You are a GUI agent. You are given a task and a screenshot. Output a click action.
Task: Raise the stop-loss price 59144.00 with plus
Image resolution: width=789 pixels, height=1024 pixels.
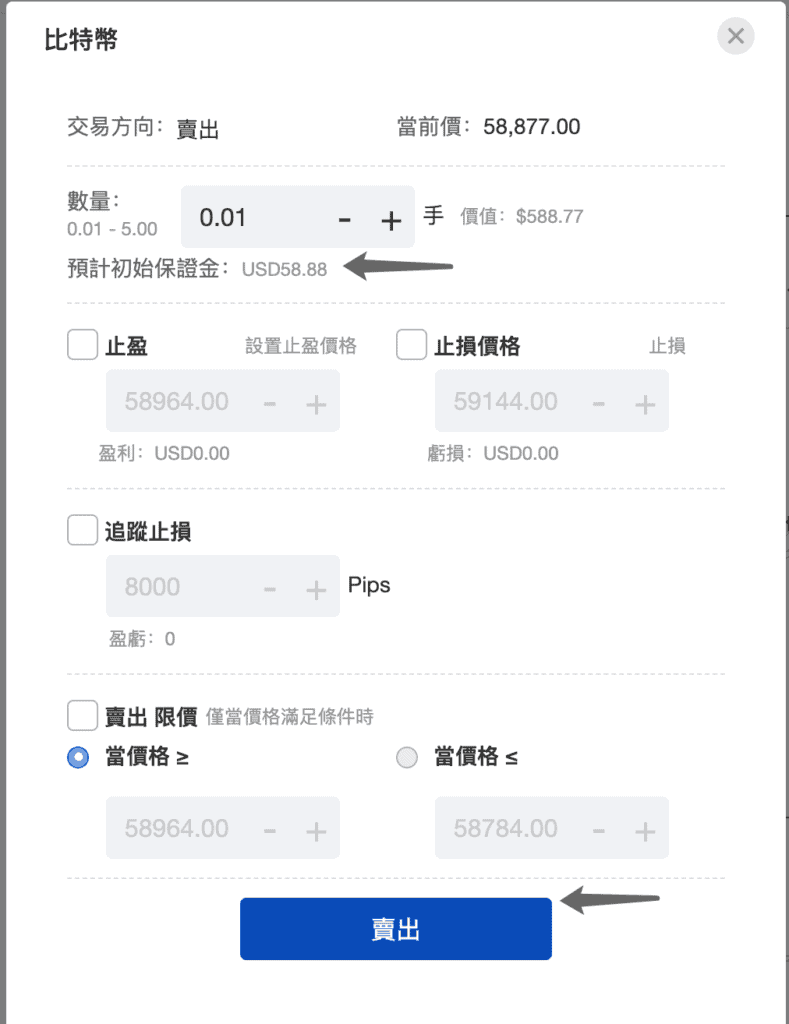645,405
